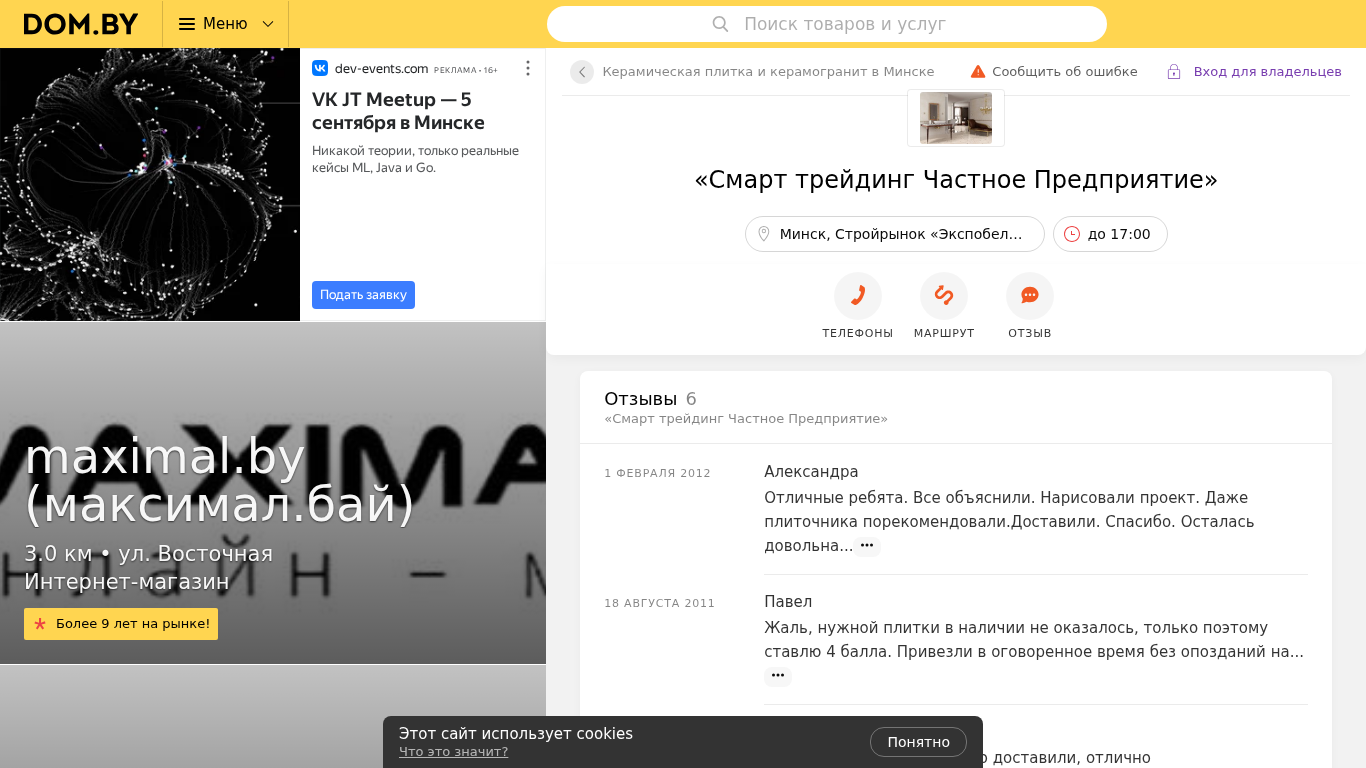Open the Минск, Стройрынок address pill
Screen dimensions: 1366x768
click(895, 234)
